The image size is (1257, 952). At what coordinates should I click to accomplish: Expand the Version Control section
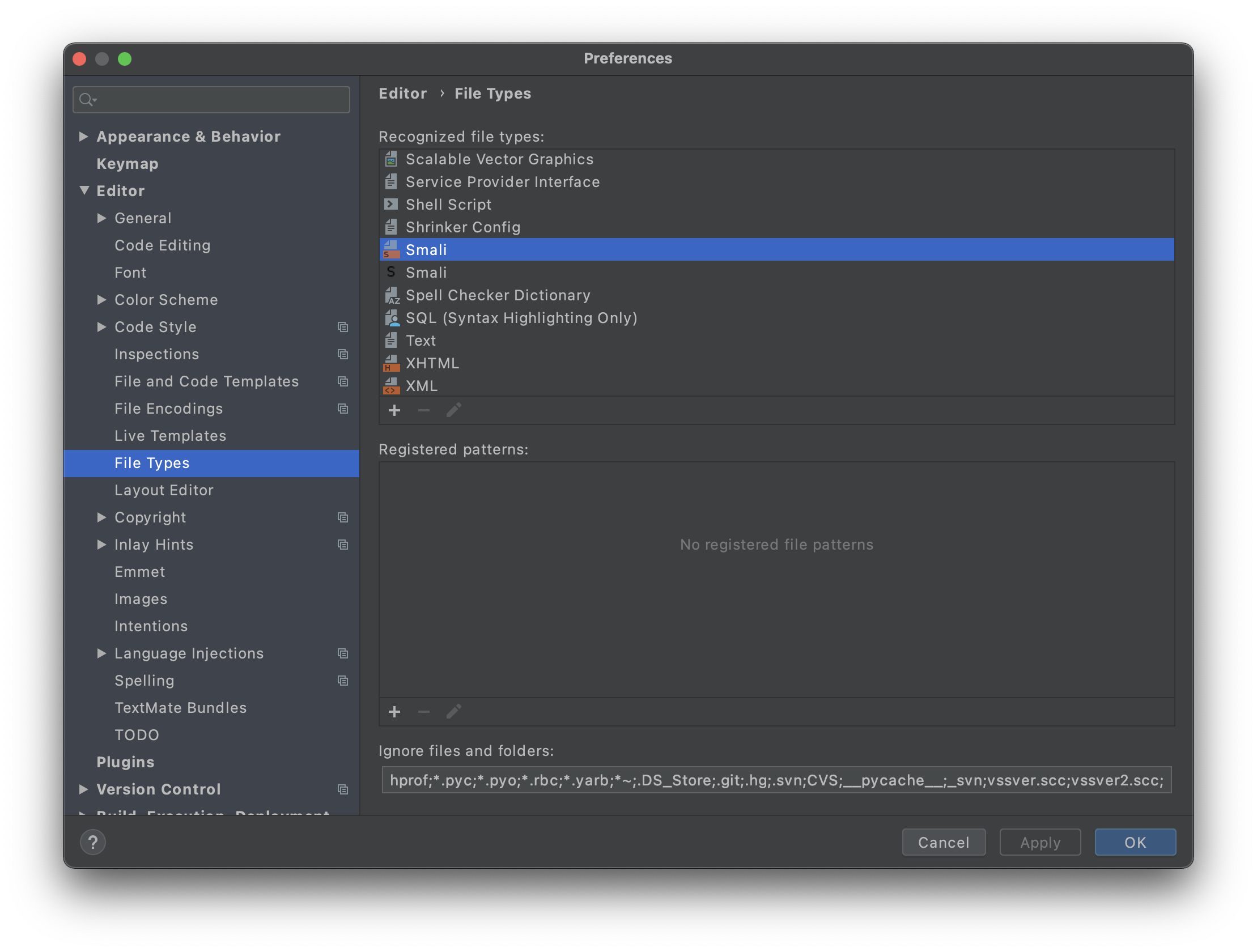83,789
